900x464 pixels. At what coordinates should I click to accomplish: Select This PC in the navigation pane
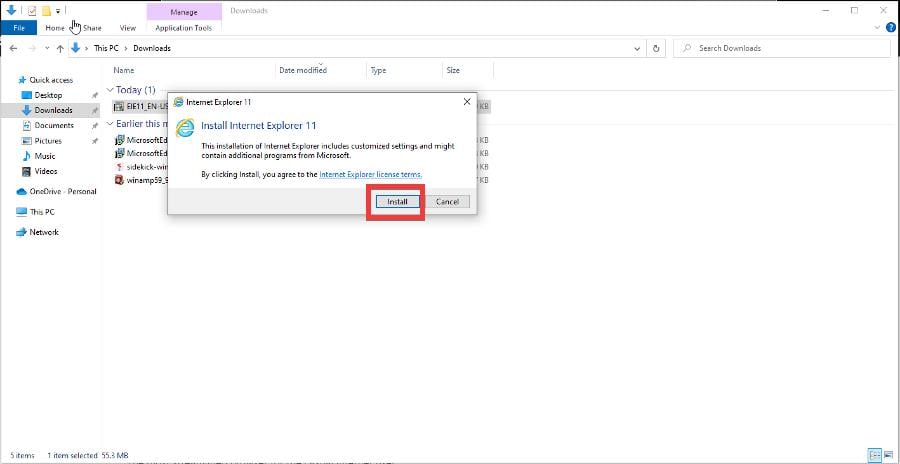point(42,211)
